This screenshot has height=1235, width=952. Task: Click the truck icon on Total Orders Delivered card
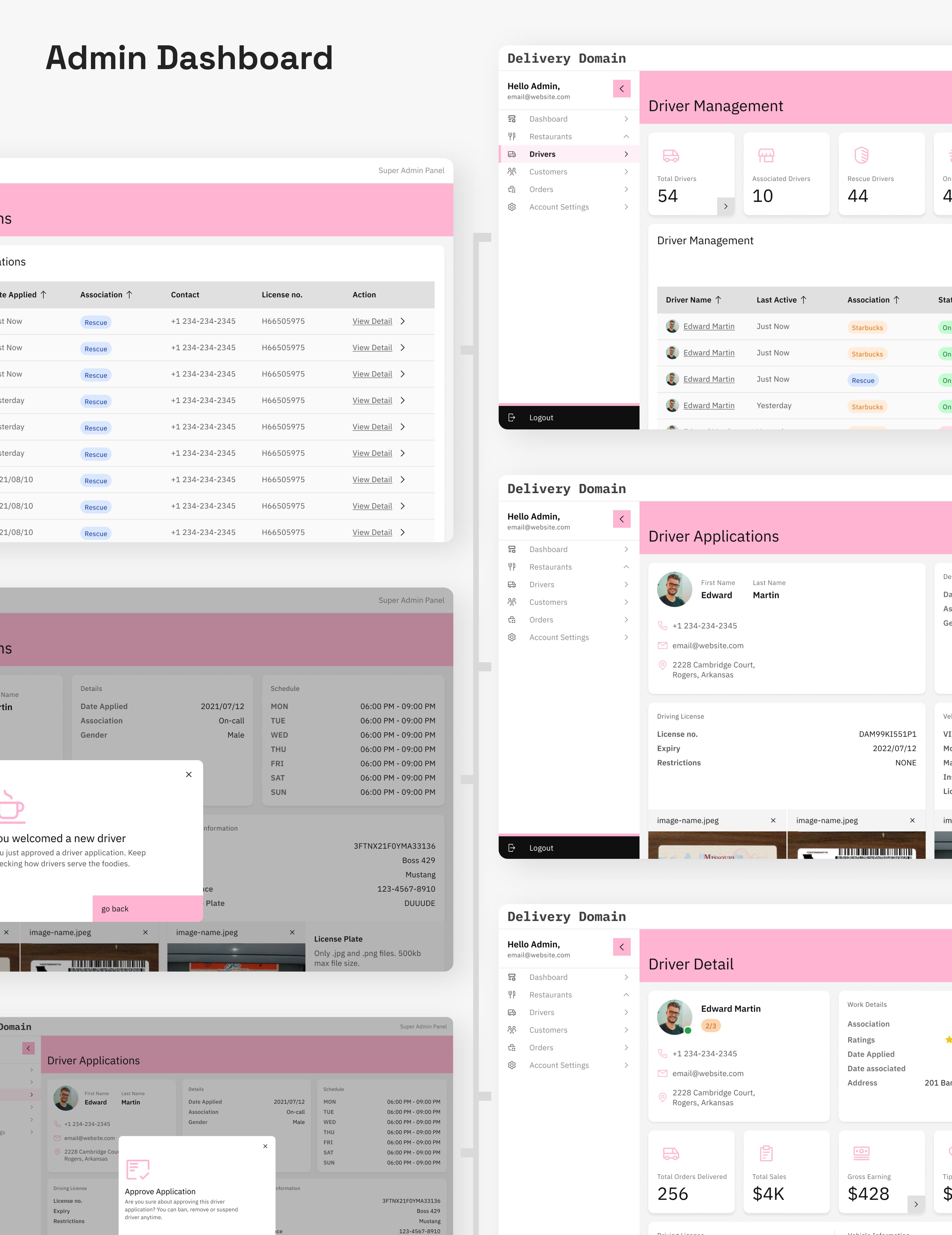coord(670,1153)
